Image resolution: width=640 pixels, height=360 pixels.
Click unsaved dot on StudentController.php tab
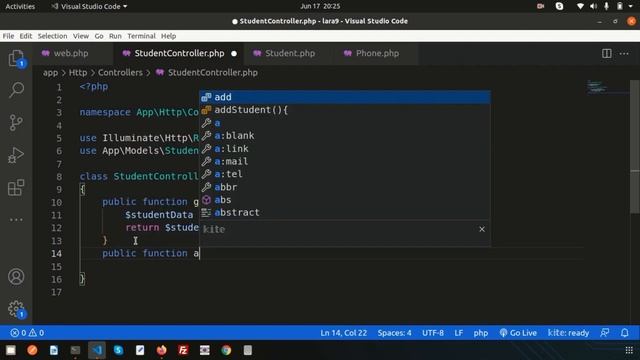pyautogui.click(x=234, y=53)
